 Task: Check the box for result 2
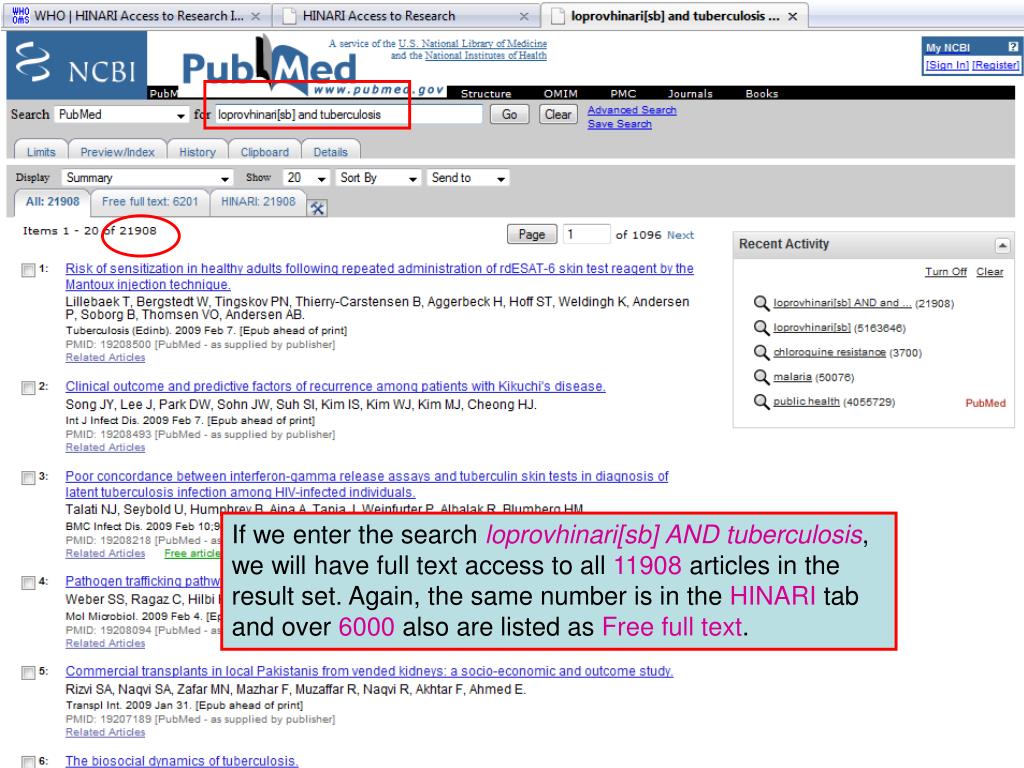coord(28,388)
